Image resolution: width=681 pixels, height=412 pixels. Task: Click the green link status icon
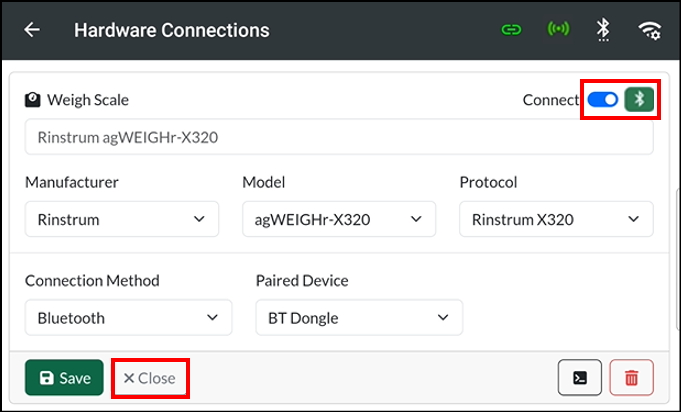511,30
